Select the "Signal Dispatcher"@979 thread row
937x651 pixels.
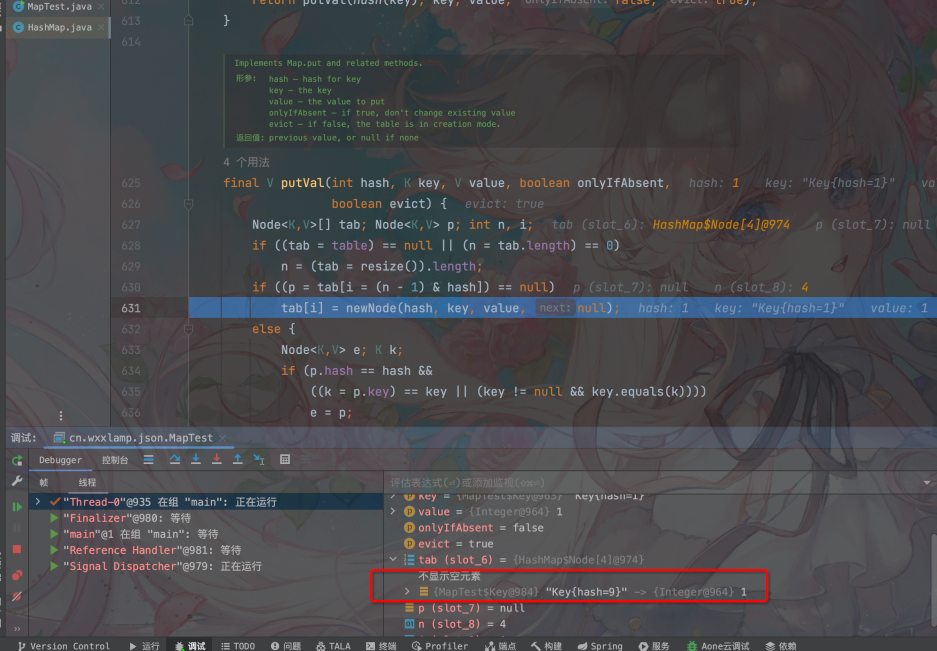click(x=204, y=566)
